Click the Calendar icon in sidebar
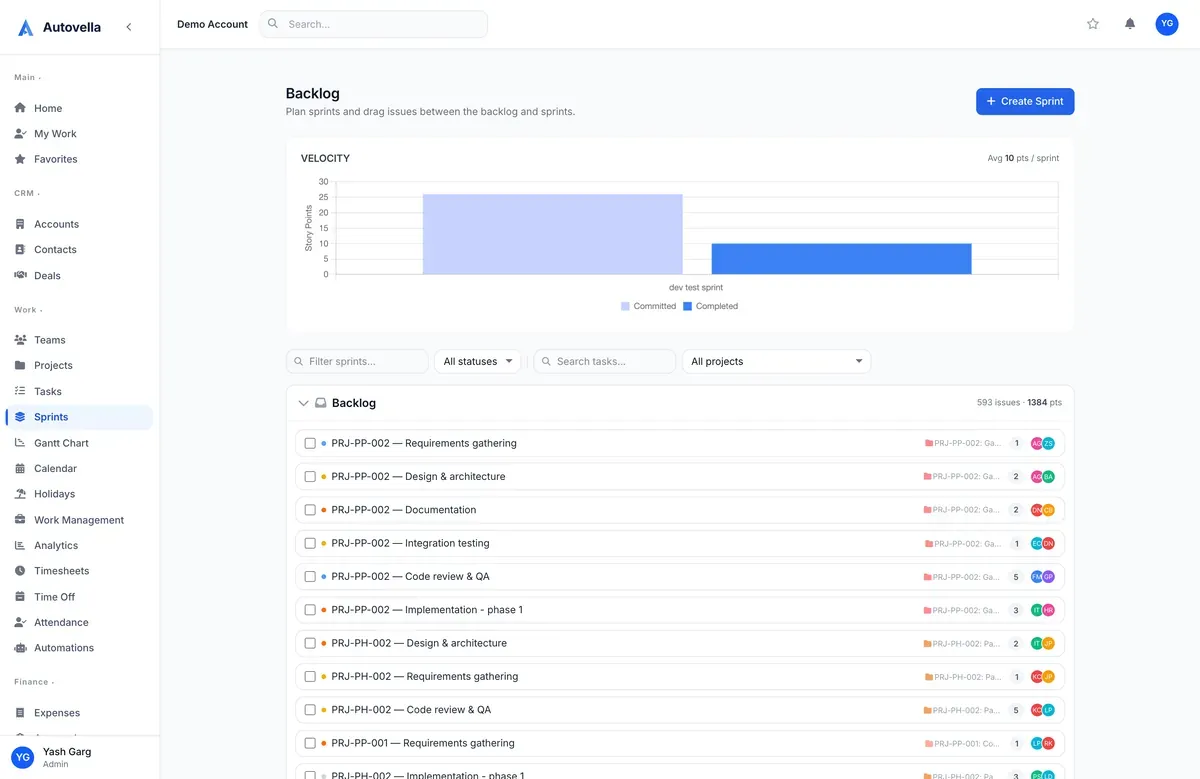The height and width of the screenshot is (779, 1200). (x=20, y=468)
